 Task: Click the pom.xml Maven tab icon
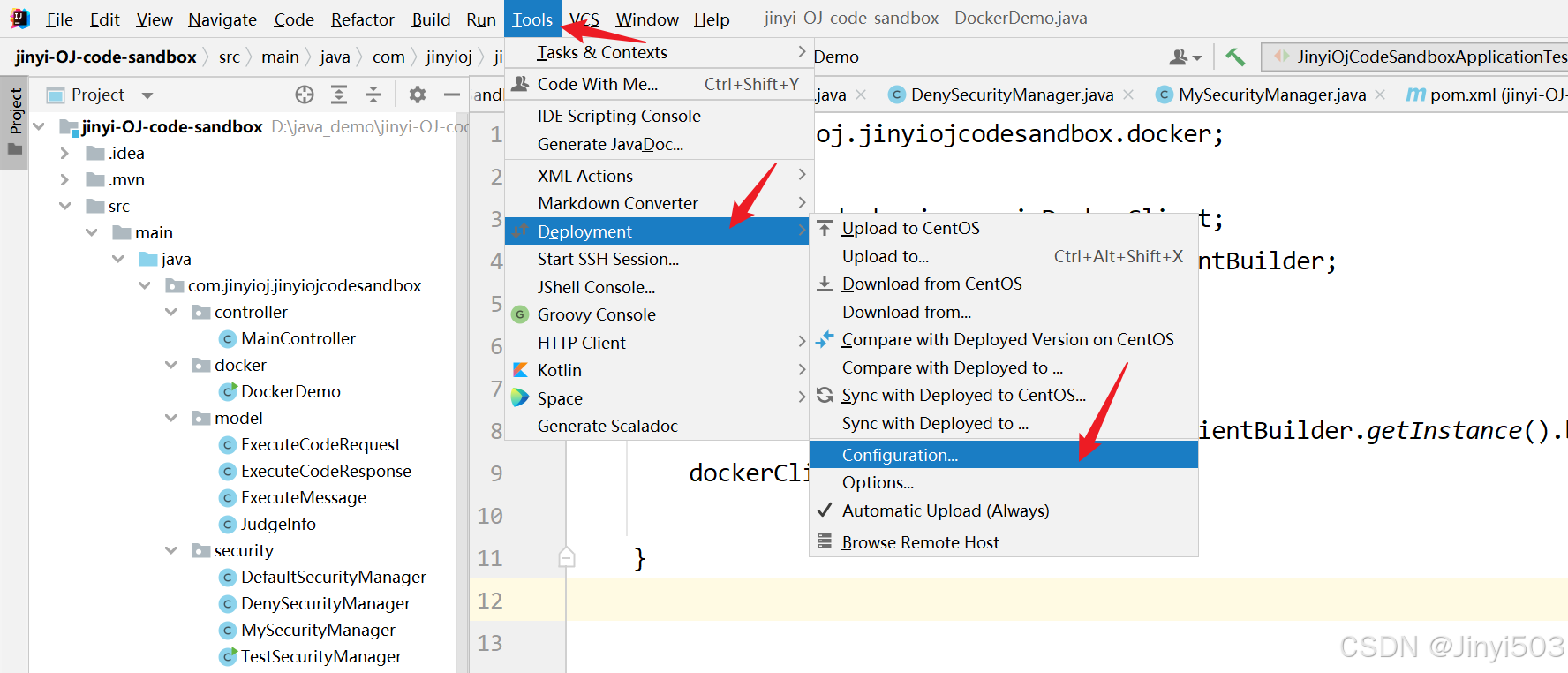point(1415,95)
